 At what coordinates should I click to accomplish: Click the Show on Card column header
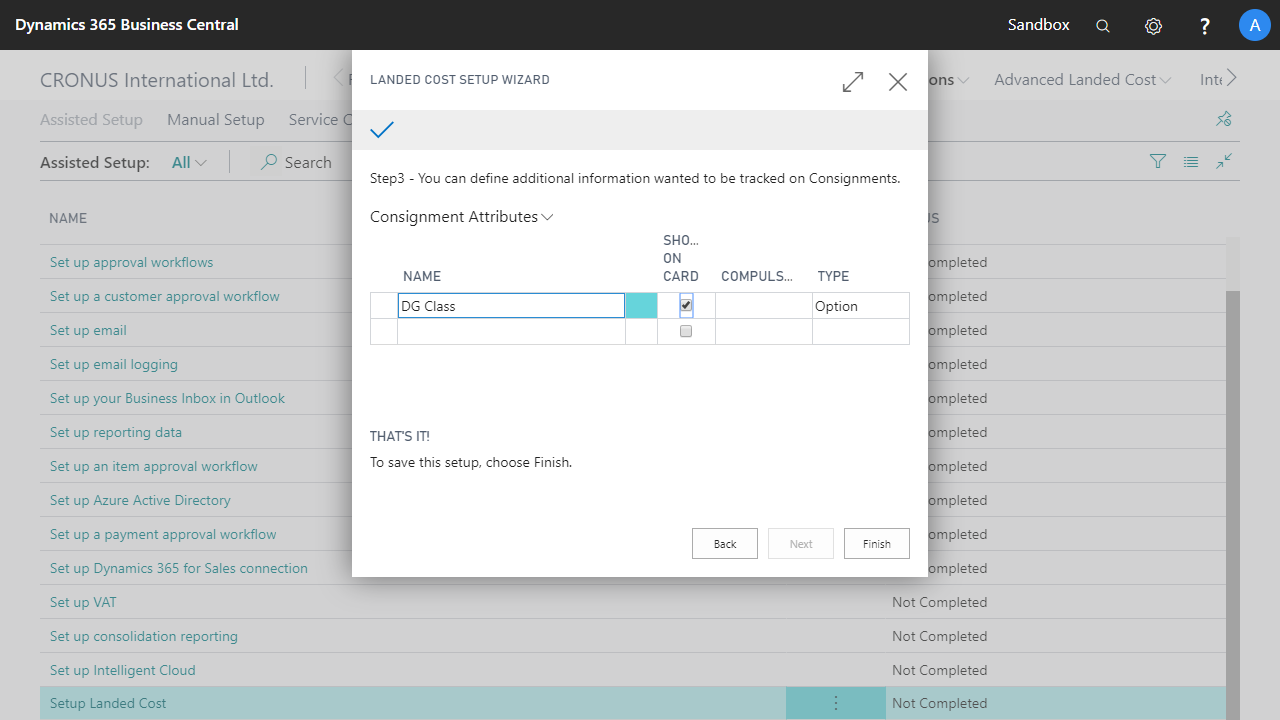point(681,258)
